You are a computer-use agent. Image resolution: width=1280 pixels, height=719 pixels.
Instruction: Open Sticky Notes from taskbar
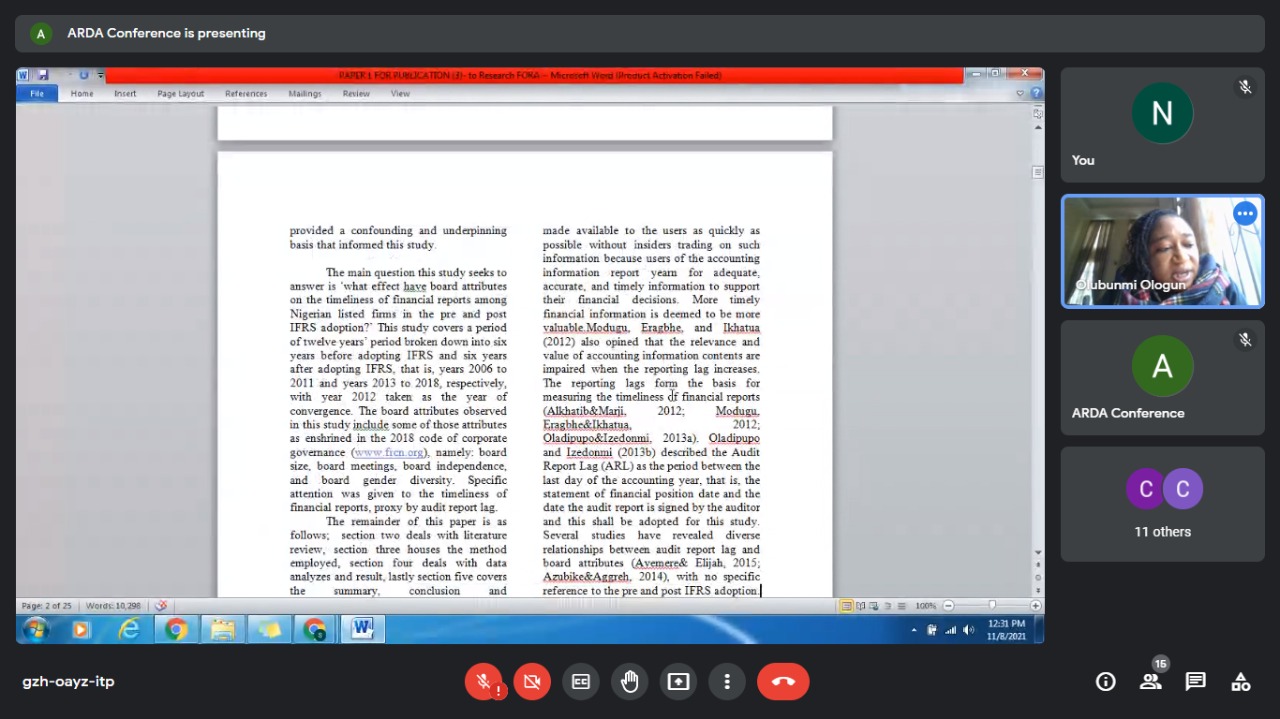click(x=269, y=629)
